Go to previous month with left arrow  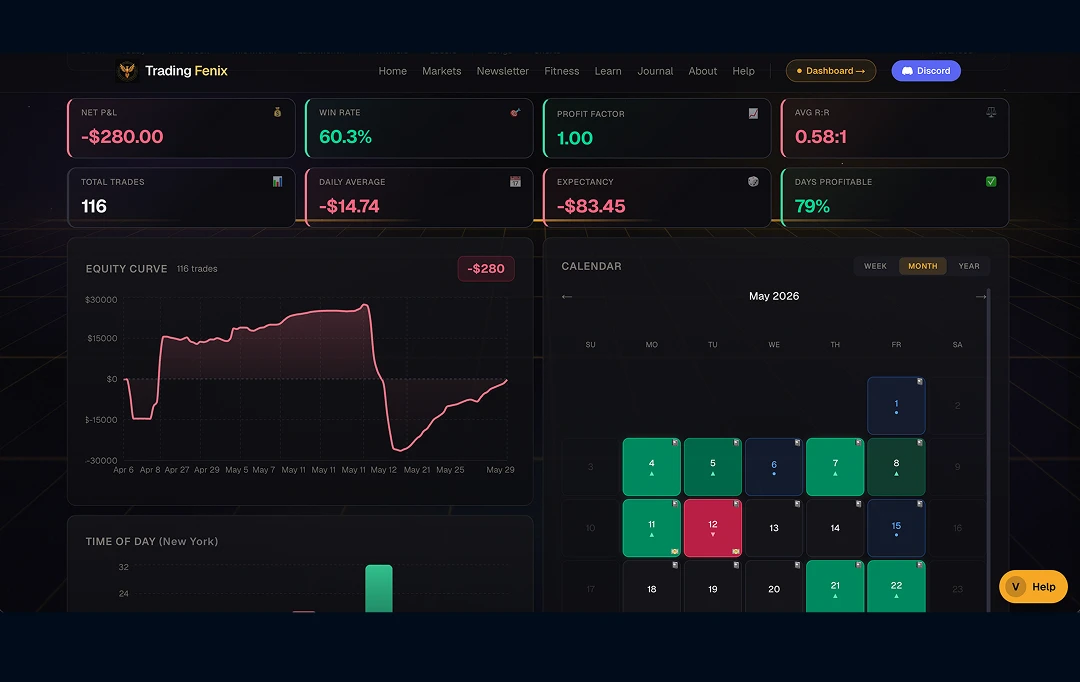567,296
